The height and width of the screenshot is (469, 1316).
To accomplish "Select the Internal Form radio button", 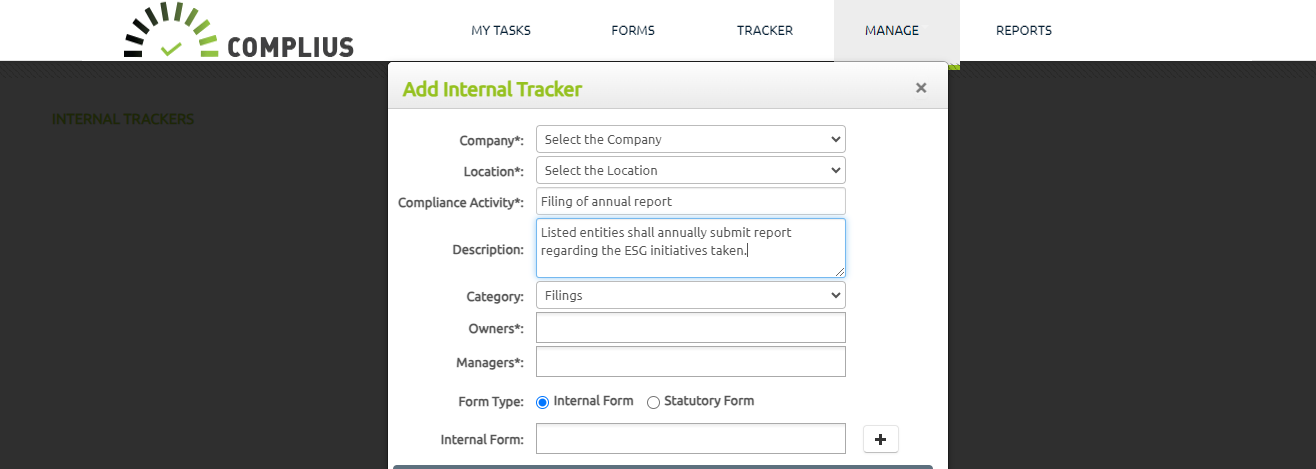I will (543, 402).
